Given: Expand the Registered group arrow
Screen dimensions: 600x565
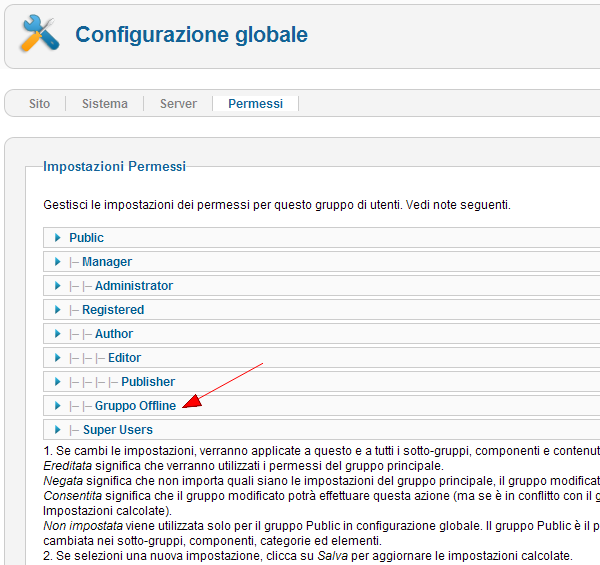Looking at the screenshot, I should pyautogui.click(x=58, y=309).
